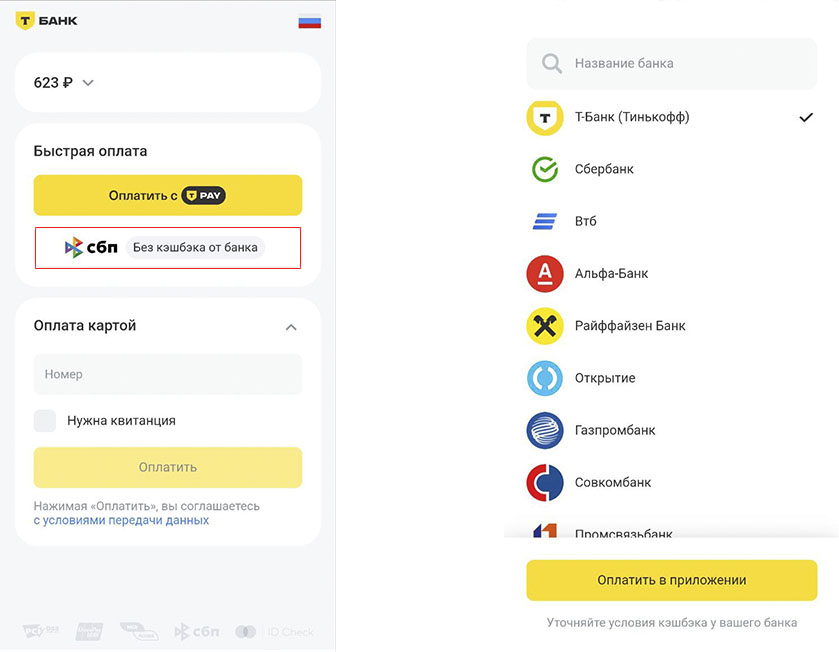839x652 pixels.
Task: Choose Промсвязьбанк from the bank list
Action: [623, 532]
